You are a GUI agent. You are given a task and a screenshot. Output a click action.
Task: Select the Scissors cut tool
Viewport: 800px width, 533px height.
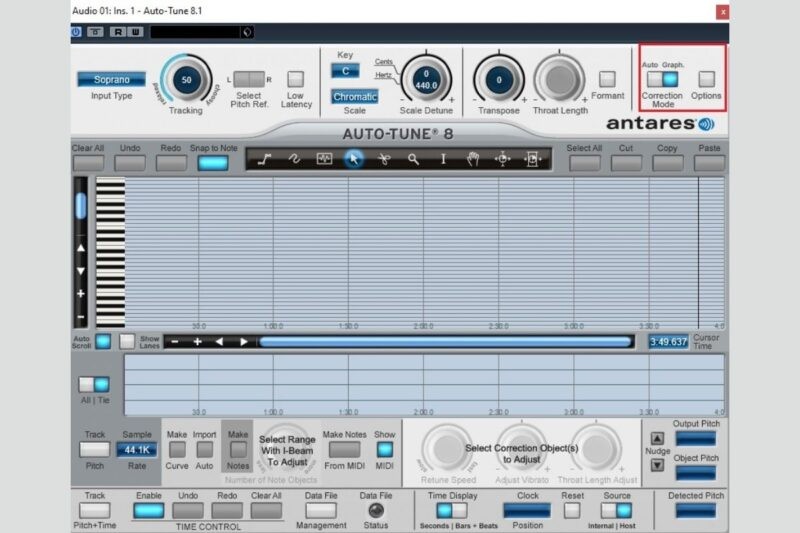(x=384, y=159)
